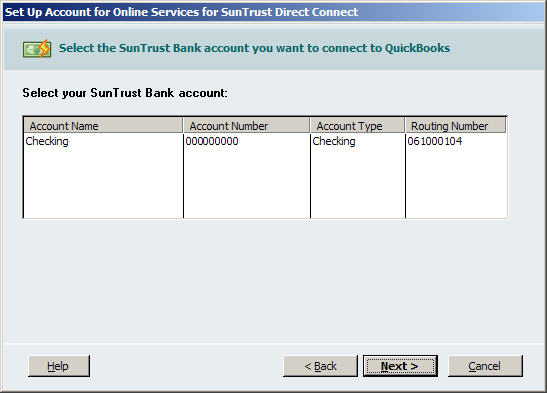Viewport: 547px width, 393px height.
Task: Click the Routing Number column header
Action: tap(455, 126)
